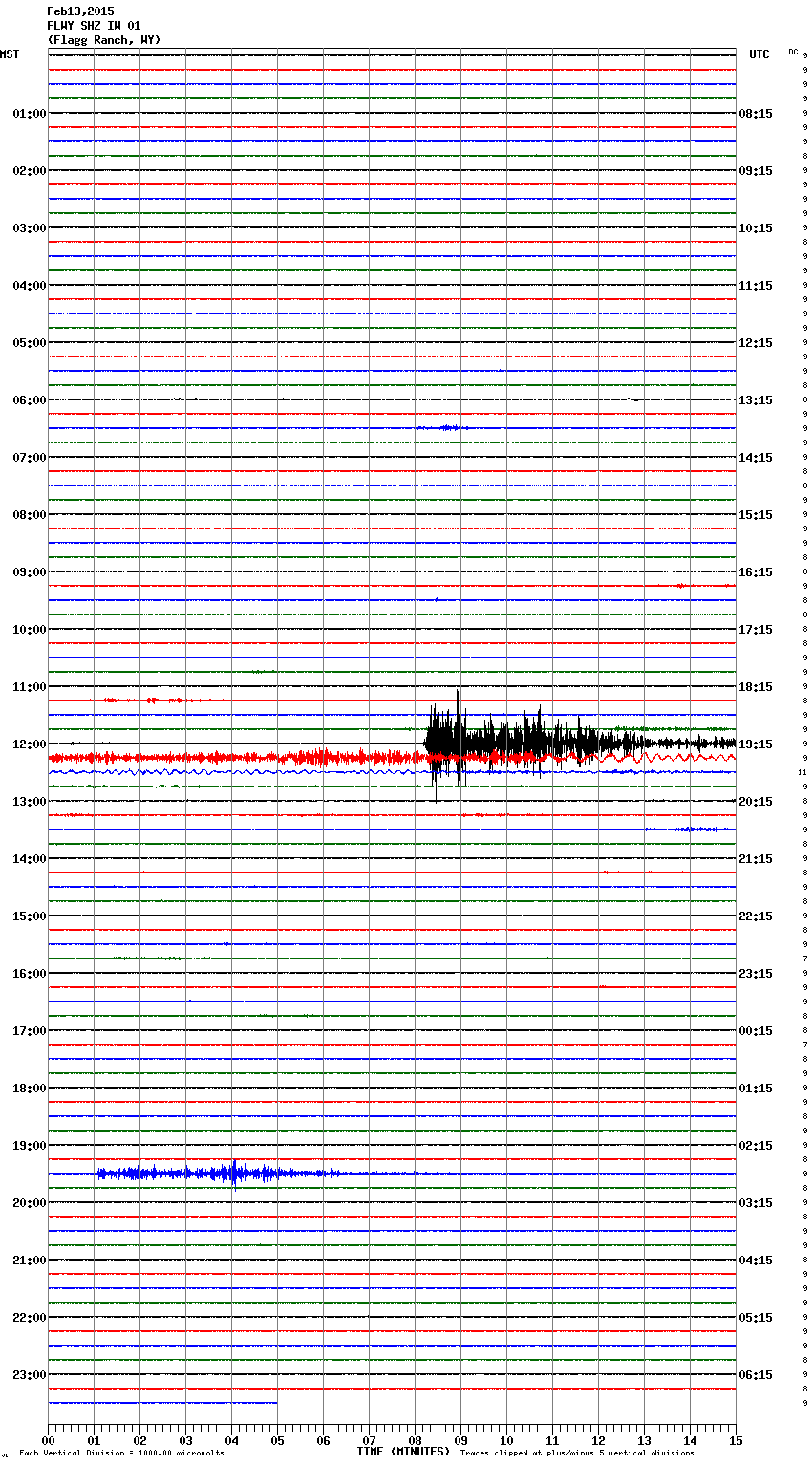The image size is (812, 1466).
Task: Select the 22:00 MST hour label
Action: (x=30, y=1318)
